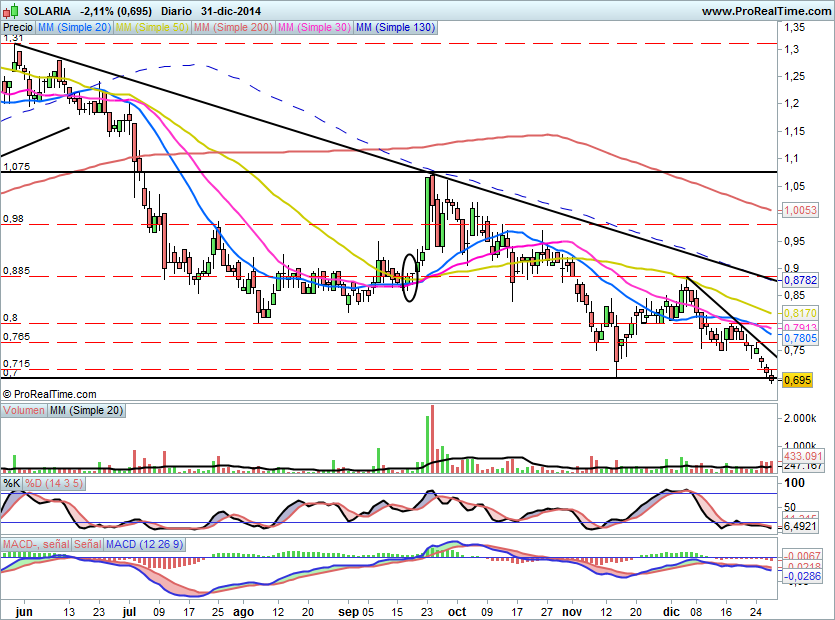This screenshot has width=835, height=620.
Task: Open the www.ProRealTime.com link at top right
Action: pyautogui.click(x=766, y=10)
